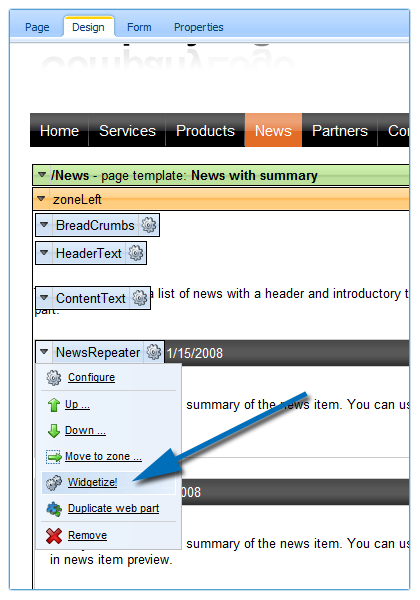The height and width of the screenshot is (600, 420).
Task: Click the gear icon beside Configure
Action: click(54, 378)
